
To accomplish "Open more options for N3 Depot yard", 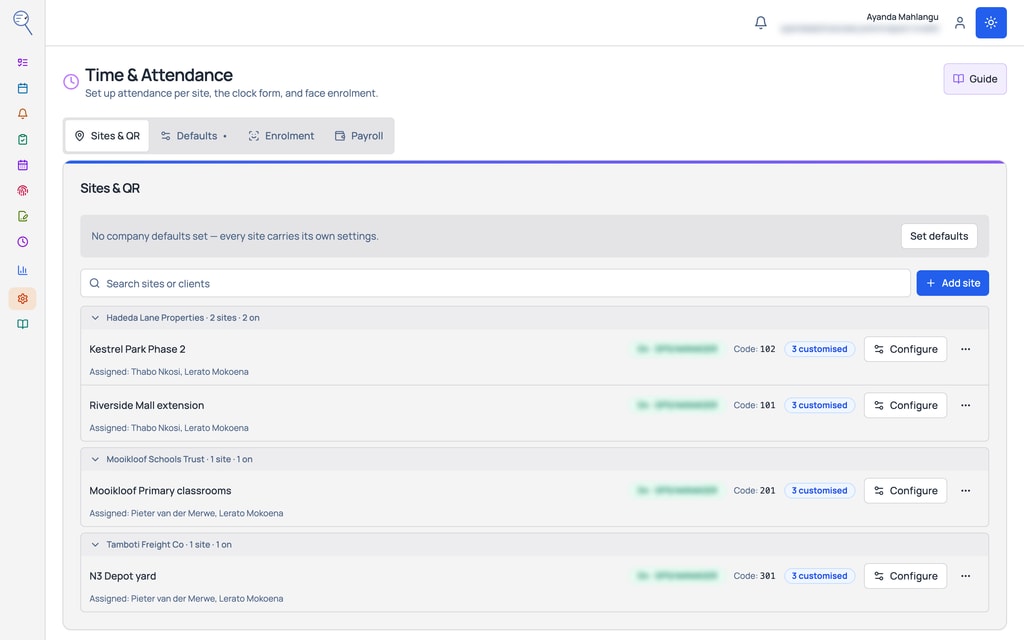I will [x=965, y=576].
